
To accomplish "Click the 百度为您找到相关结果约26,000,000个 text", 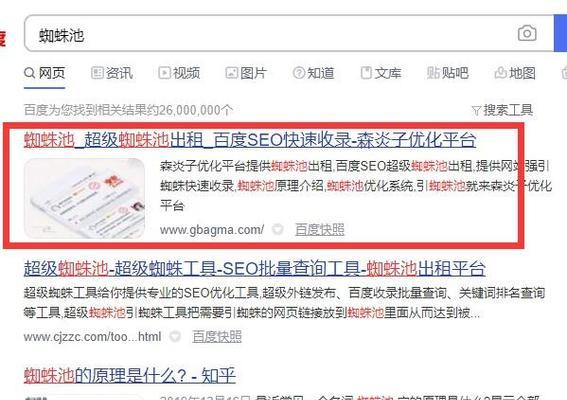I will coord(128,110).
